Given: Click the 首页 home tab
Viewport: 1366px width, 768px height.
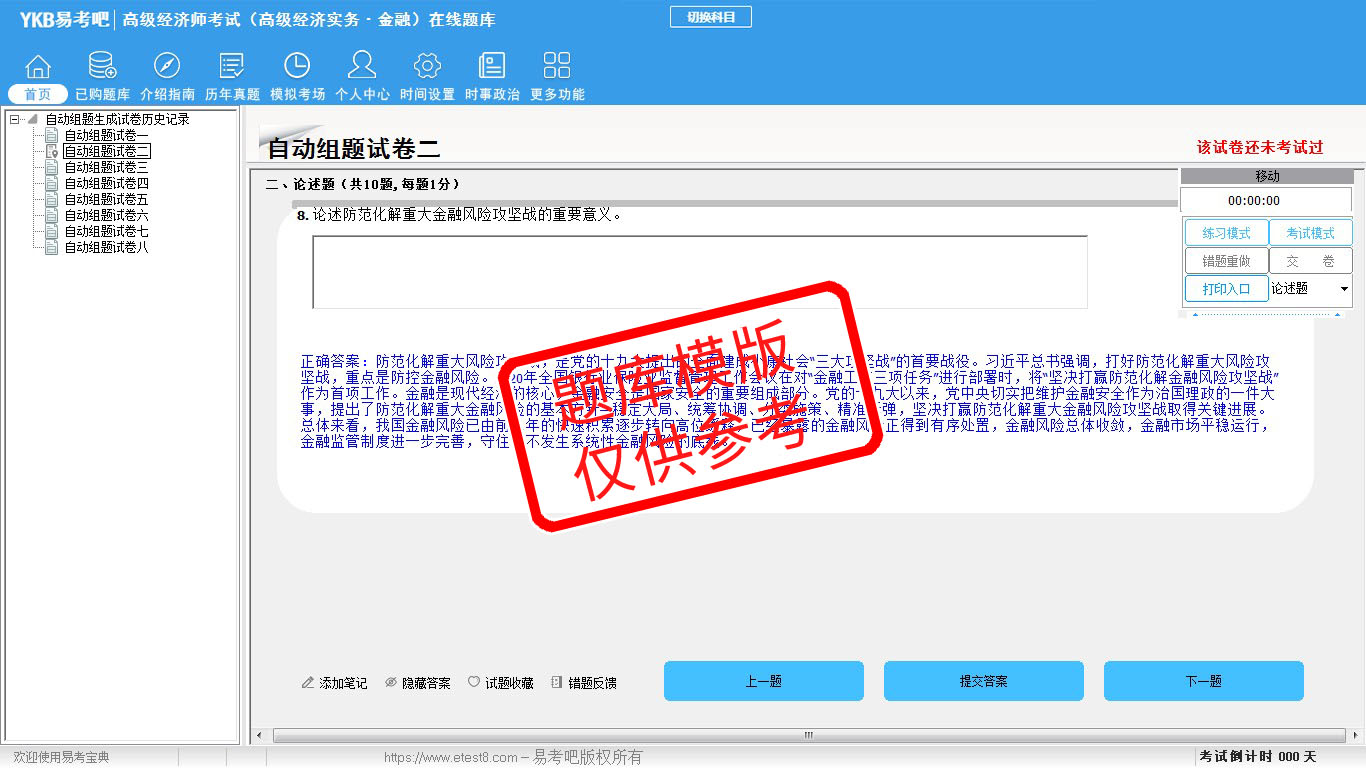Looking at the screenshot, I should (38, 94).
